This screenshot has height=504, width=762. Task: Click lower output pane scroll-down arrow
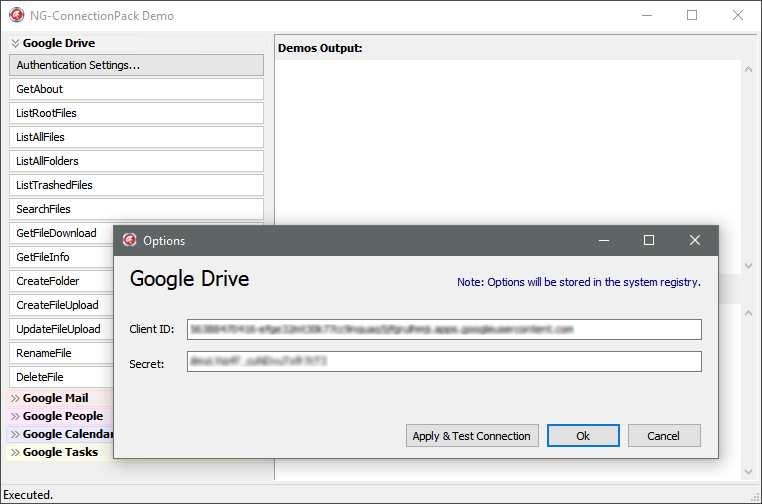point(748,472)
